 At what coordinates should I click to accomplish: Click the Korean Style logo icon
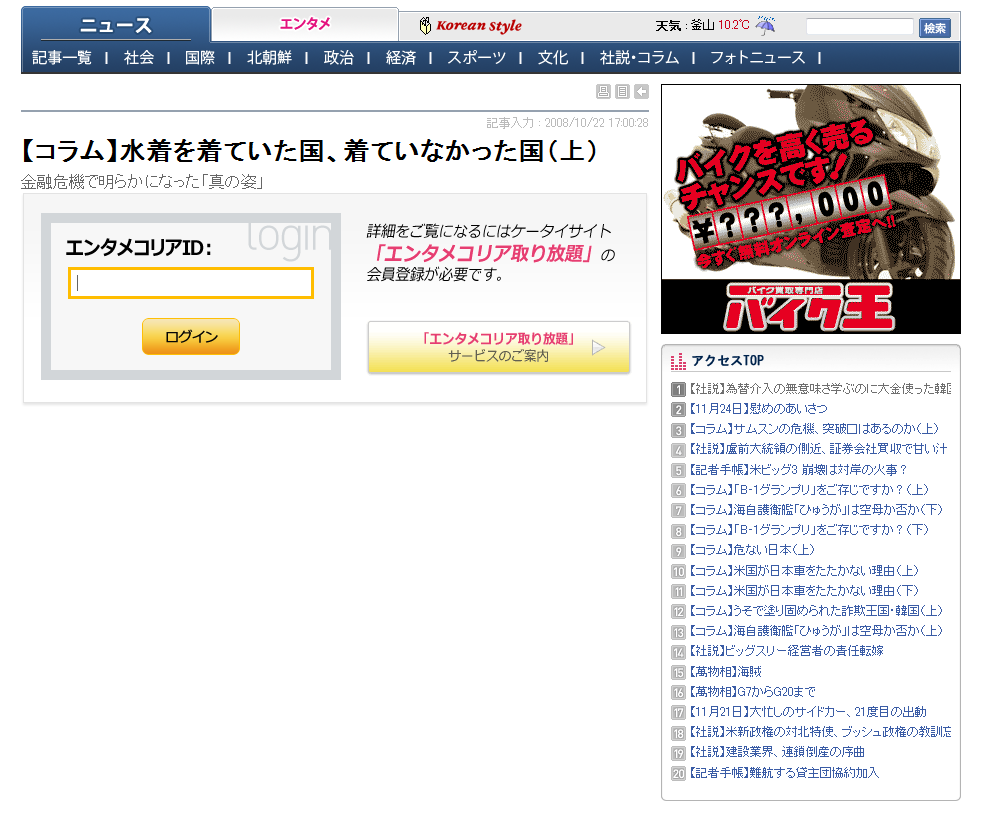[425, 26]
